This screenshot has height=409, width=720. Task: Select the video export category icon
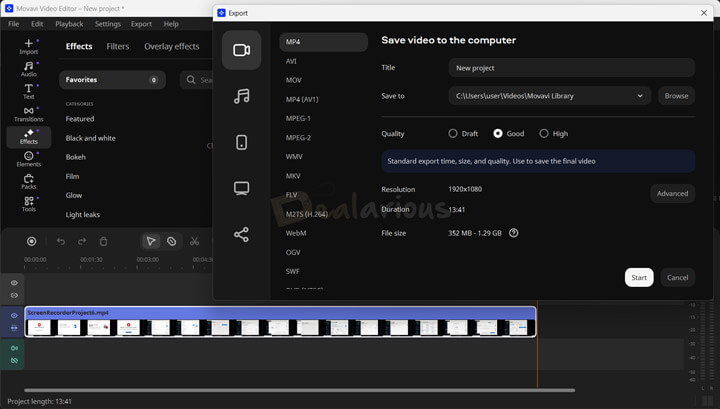(x=241, y=50)
